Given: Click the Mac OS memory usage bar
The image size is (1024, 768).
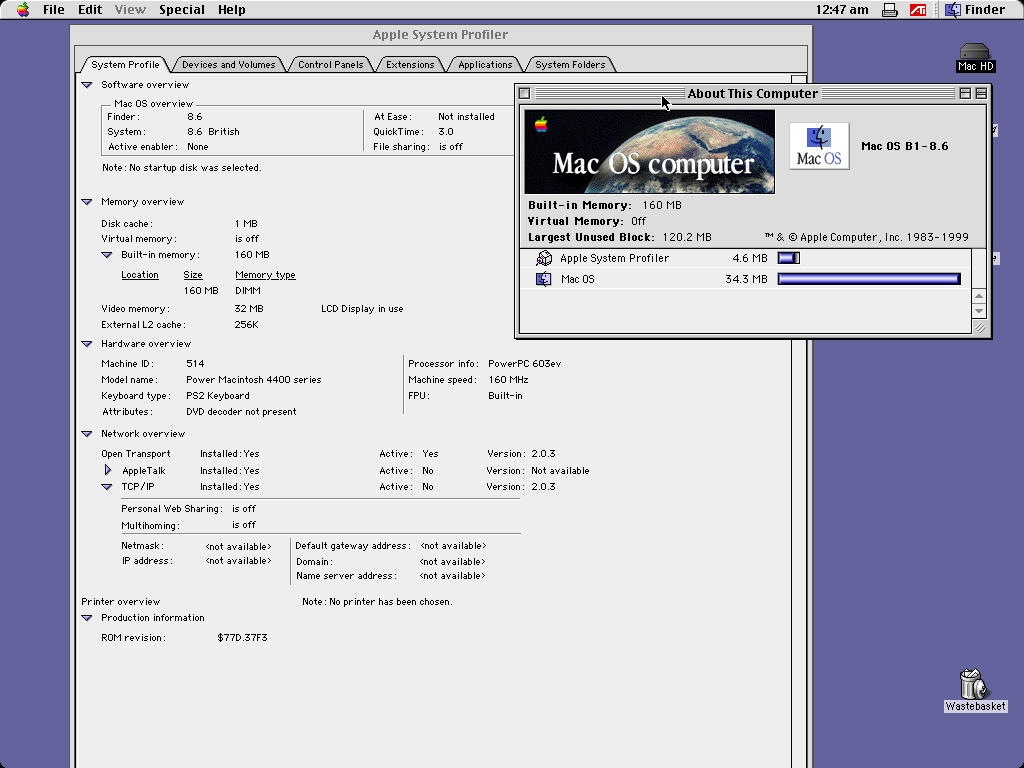Looking at the screenshot, I should [x=869, y=280].
